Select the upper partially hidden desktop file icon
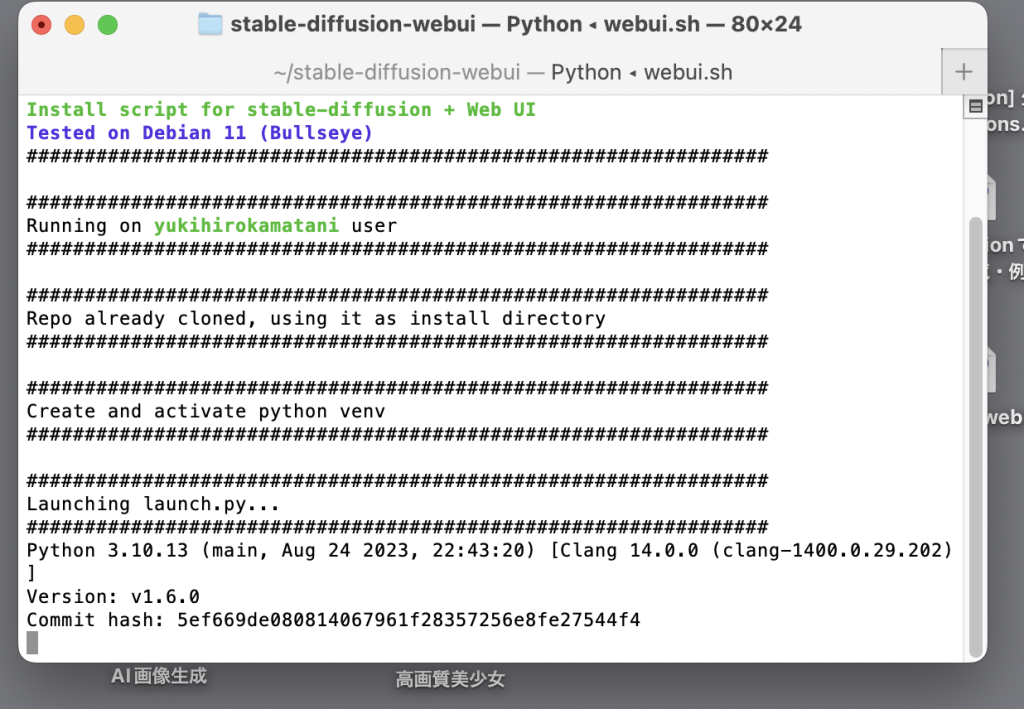This screenshot has width=1024, height=709. coord(992,197)
